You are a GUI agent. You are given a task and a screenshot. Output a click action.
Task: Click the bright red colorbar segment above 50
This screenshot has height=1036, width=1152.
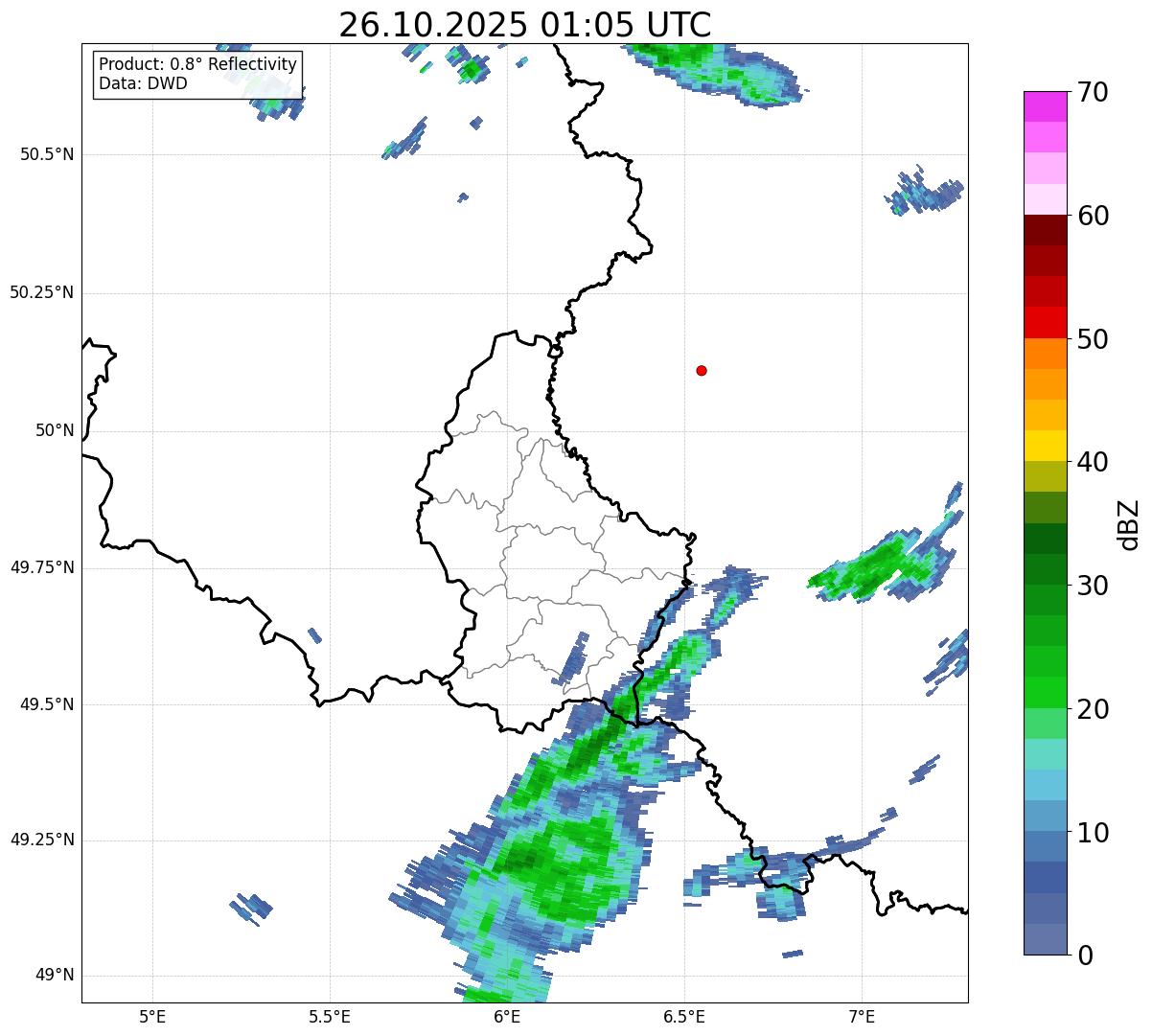coord(1046,322)
